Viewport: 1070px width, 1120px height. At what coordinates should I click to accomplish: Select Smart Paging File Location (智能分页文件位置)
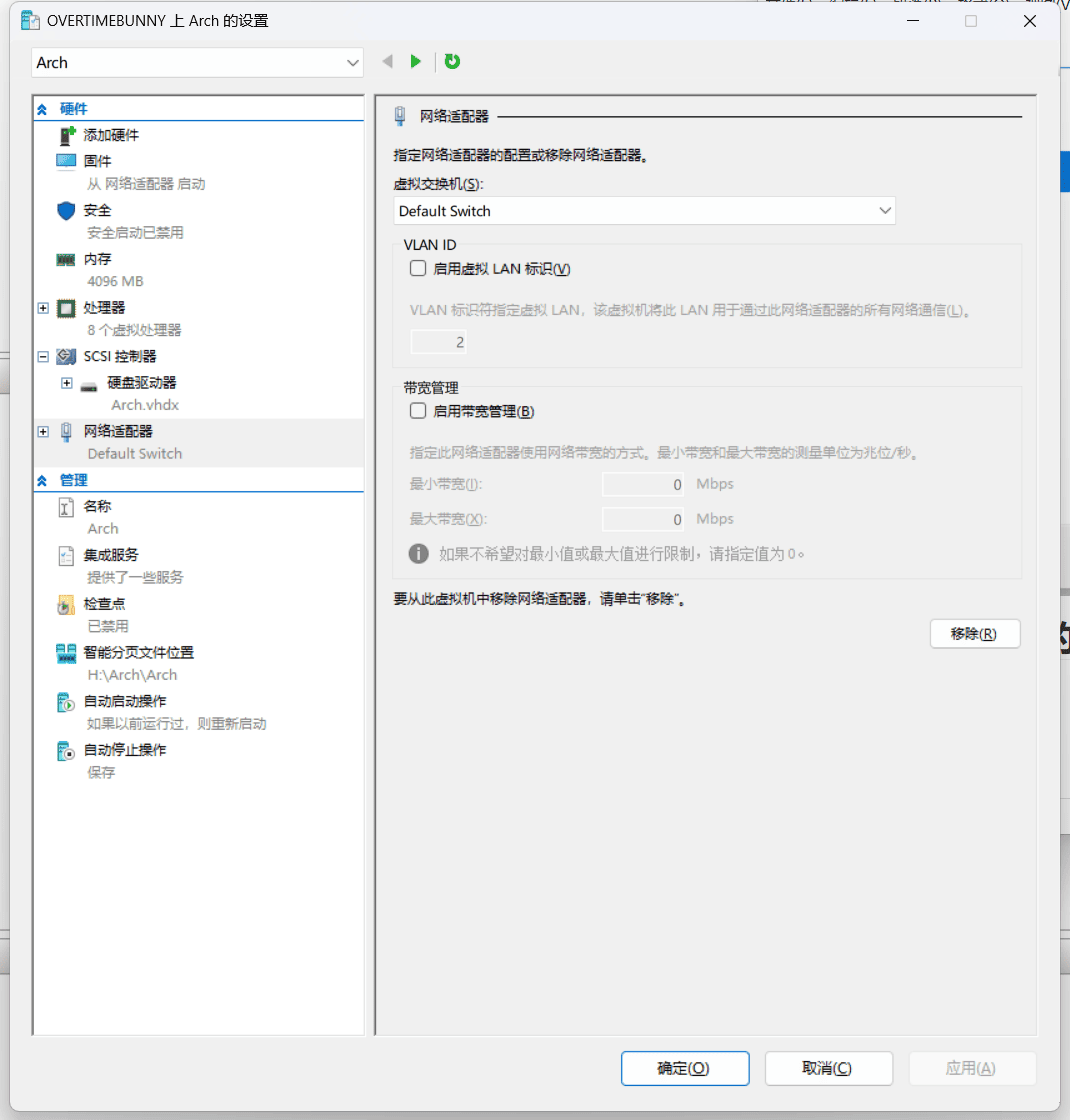tap(138, 653)
